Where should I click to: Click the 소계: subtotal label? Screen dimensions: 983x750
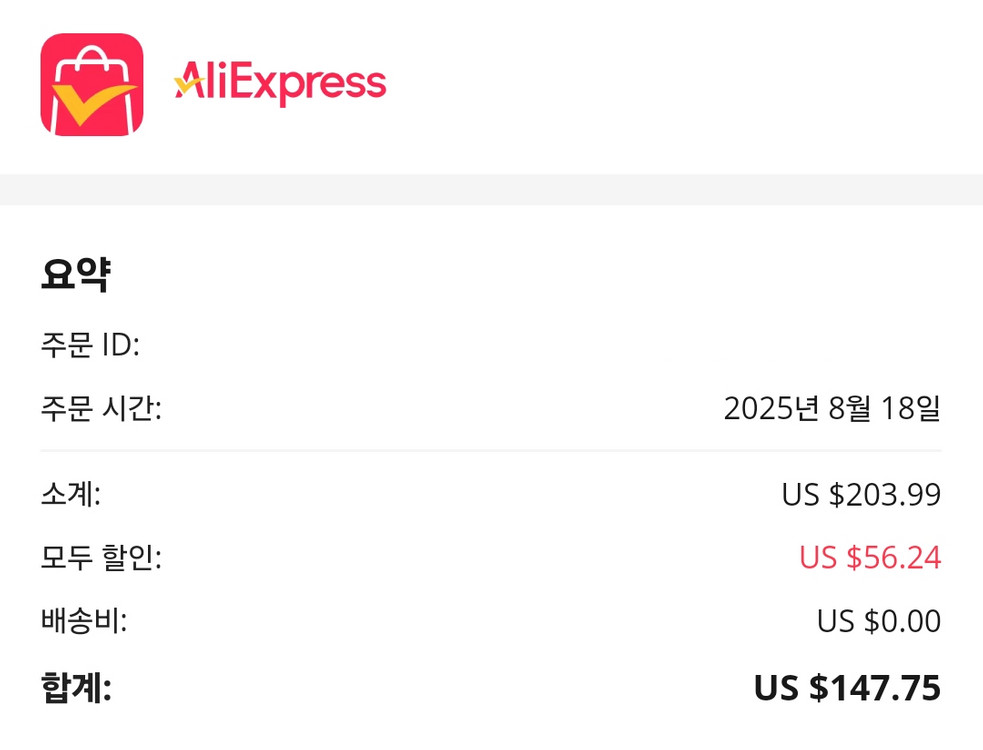click(70, 494)
